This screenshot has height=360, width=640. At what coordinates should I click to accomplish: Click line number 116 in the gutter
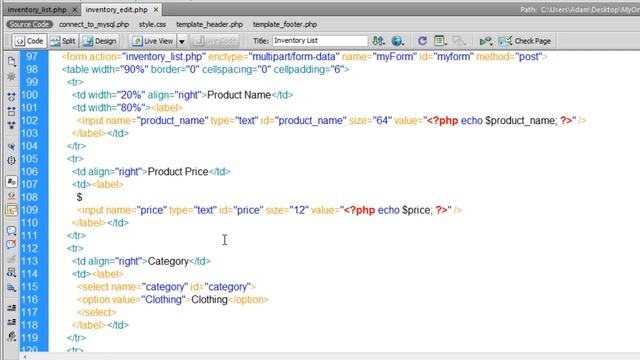29,299
